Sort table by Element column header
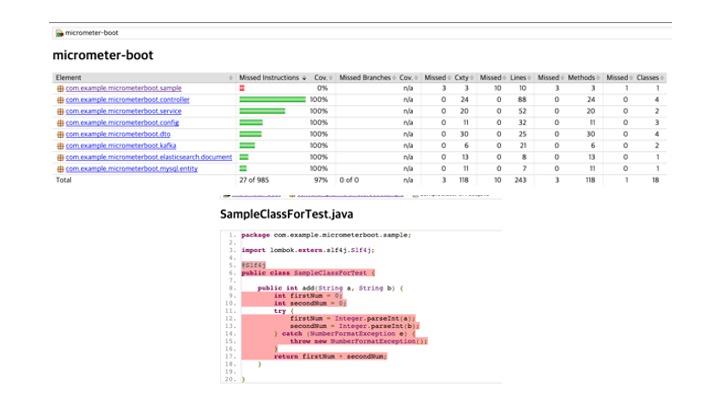Viewport: 720px width, 405px height. (144, 78)
